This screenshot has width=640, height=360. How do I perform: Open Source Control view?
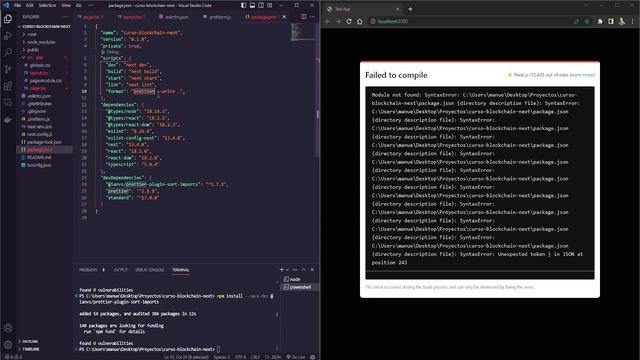point(8,69)
